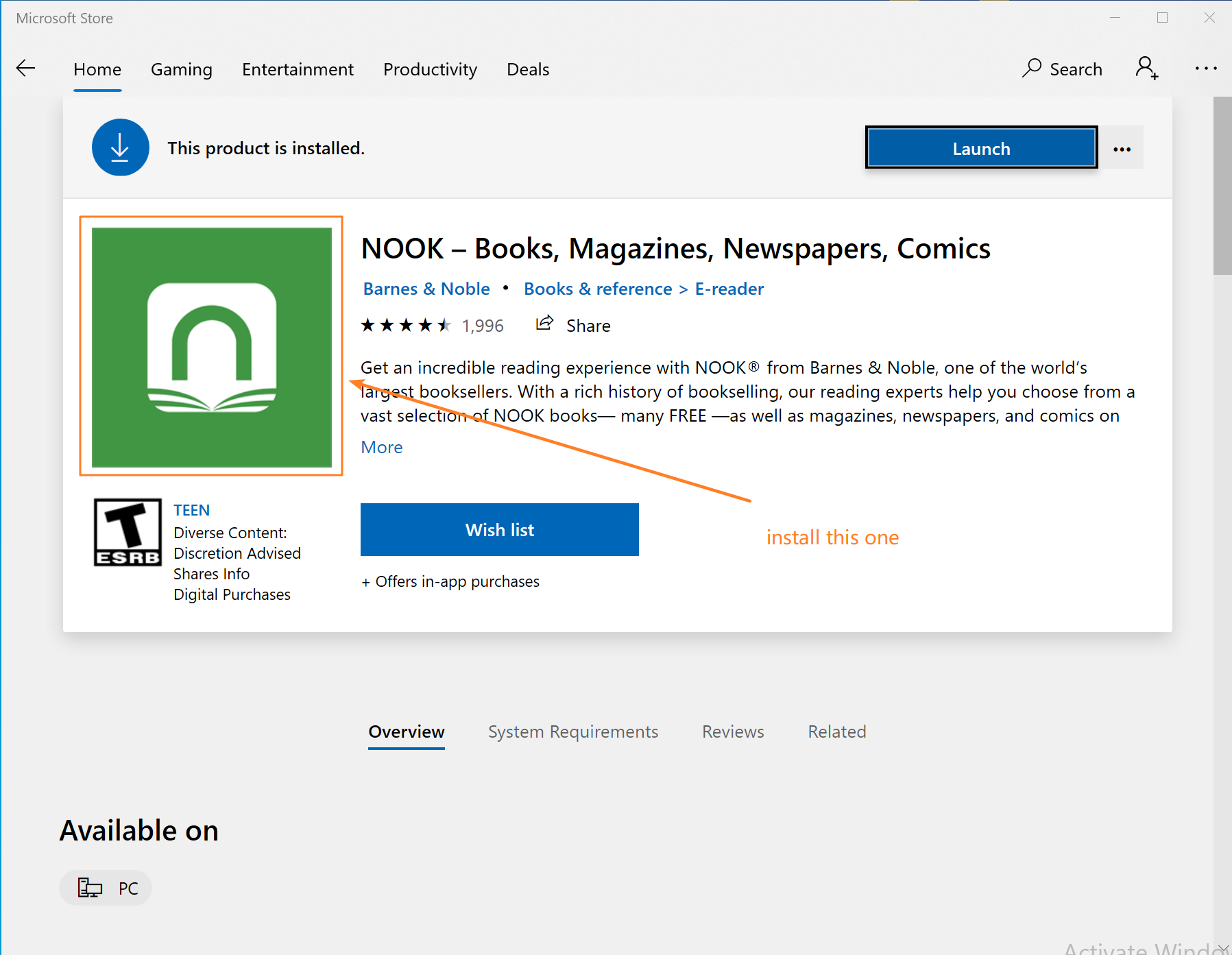
Task: Click the Available on heading
Action: point(139,830)
